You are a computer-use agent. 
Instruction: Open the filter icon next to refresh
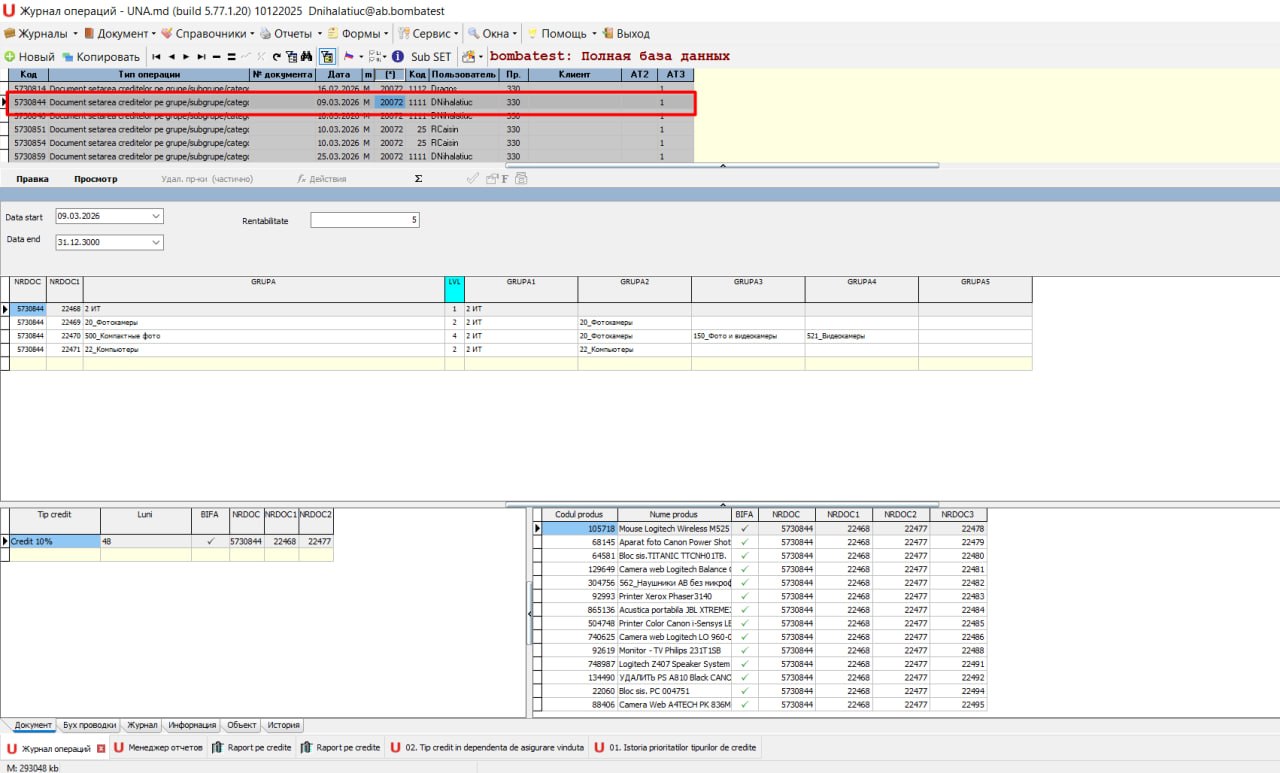click(291, 57)
